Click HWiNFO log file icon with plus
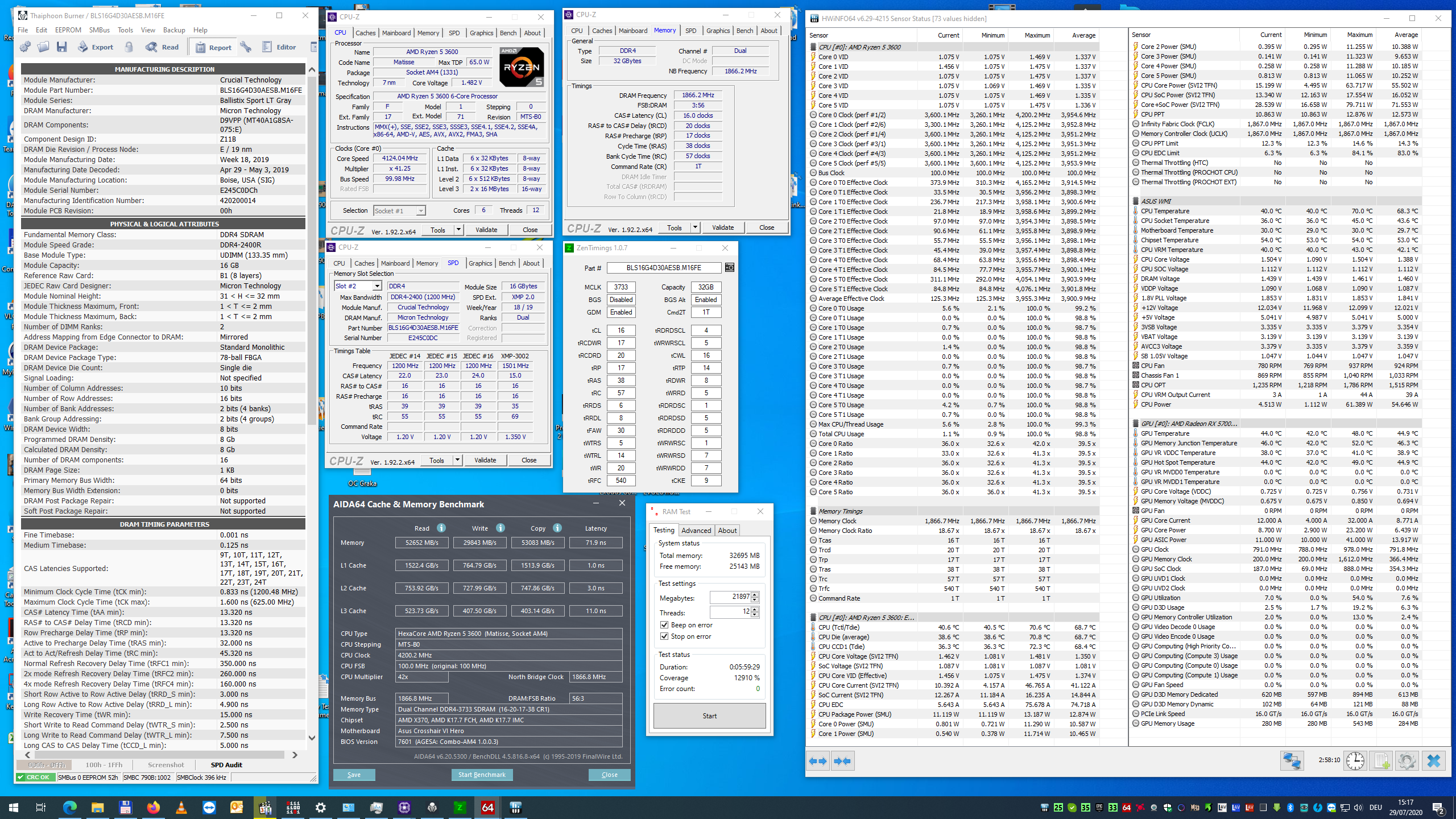This screenshot has height=819, width=1456. point(1381,760)
